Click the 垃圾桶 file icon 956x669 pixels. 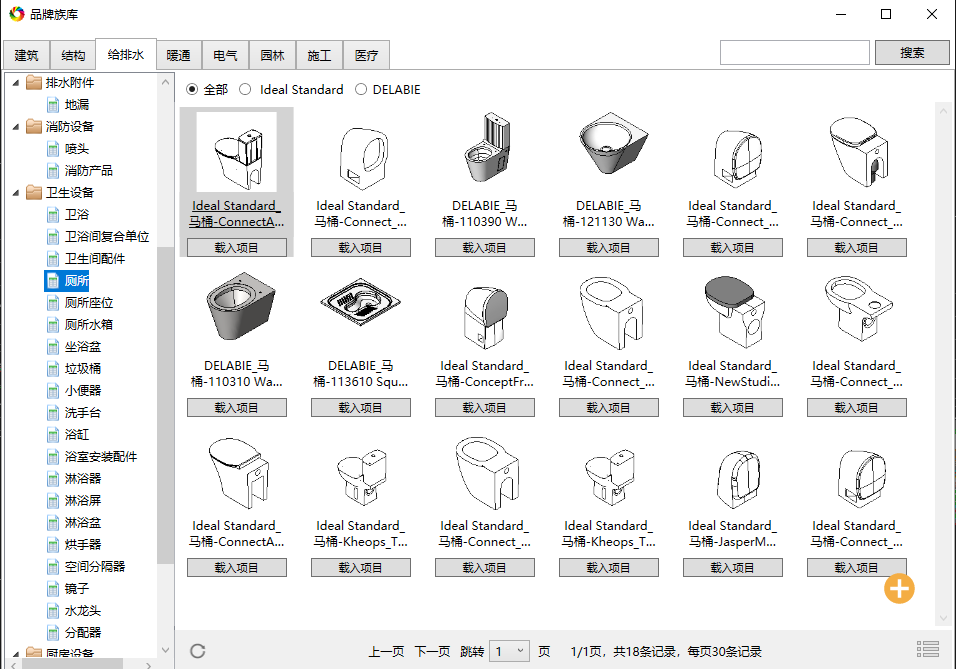[53, 369]
